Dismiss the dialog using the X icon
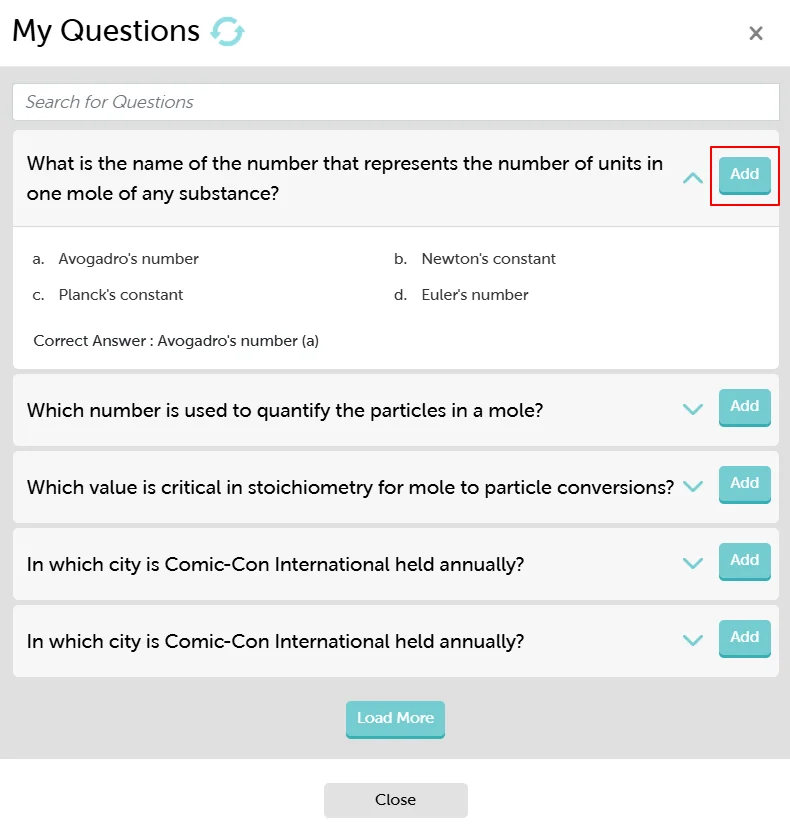The height and width of the screenshot is (833, 790). pyautogui.click(x=756, y=33)
